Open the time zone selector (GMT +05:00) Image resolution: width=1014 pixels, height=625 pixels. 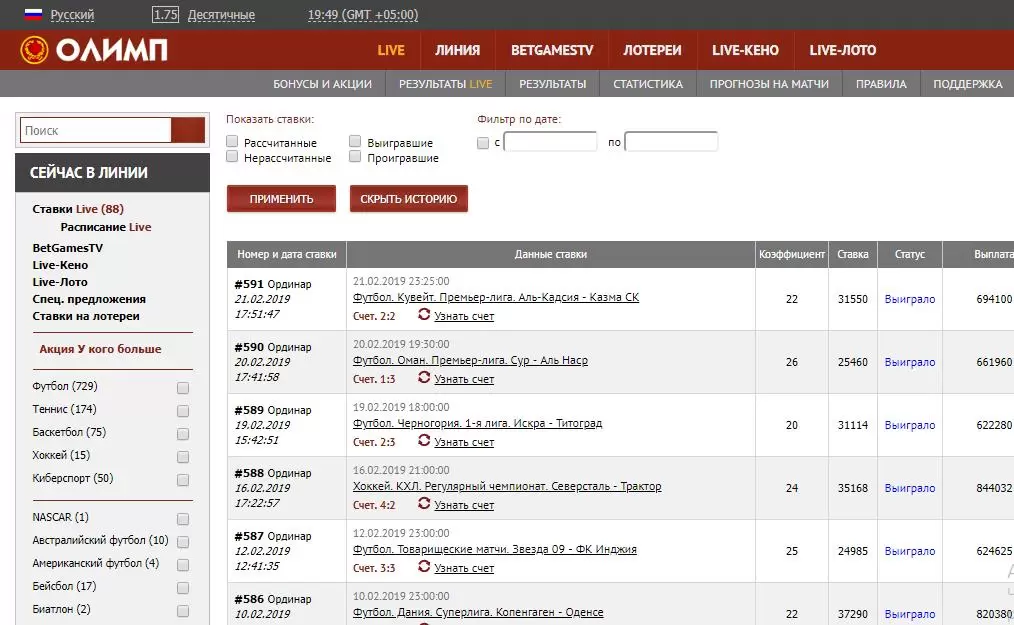[363, 15]
